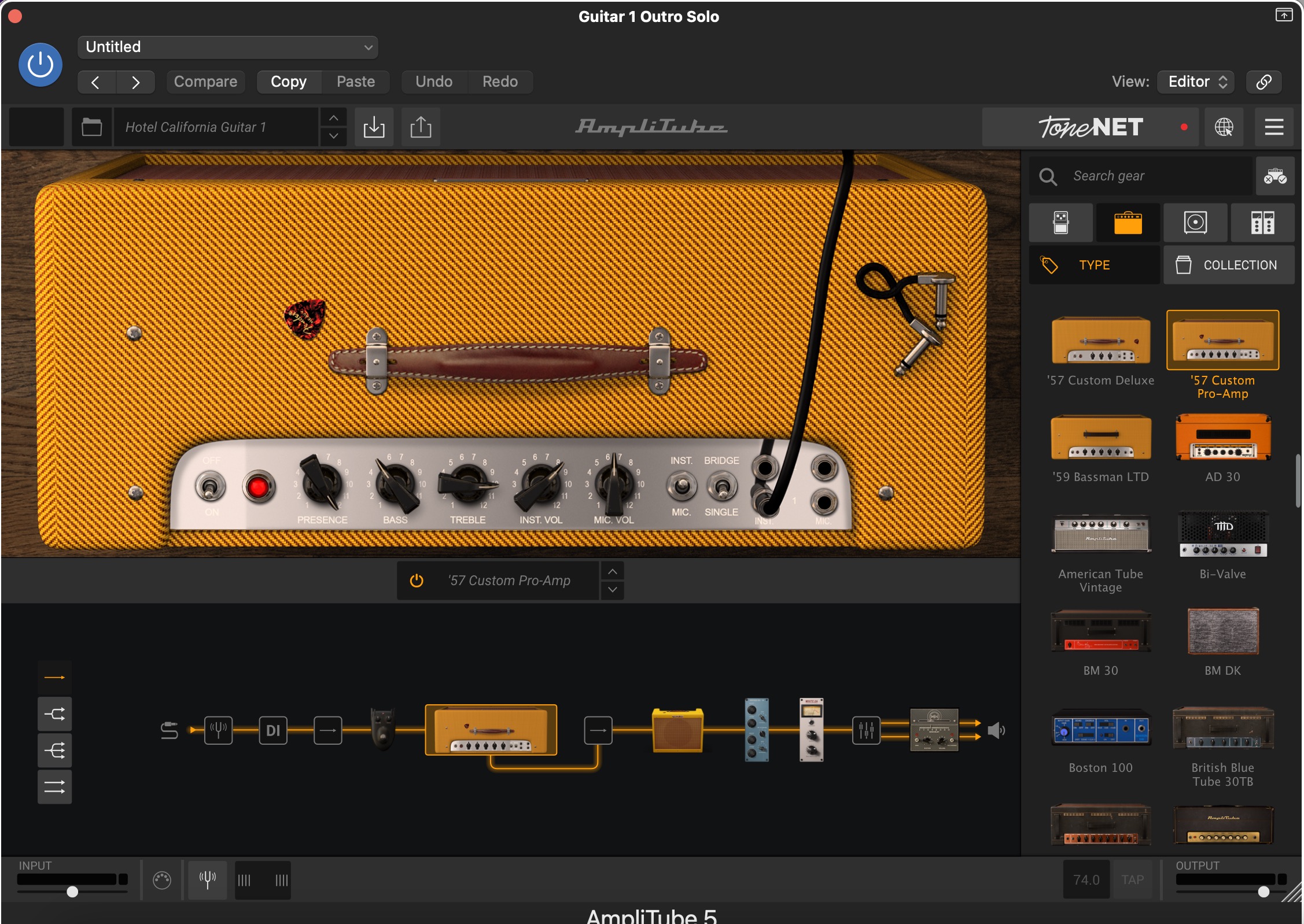This screenshot has width=1304, height=924.
Task: Open the preset browser folder icon
Action: 91,127
